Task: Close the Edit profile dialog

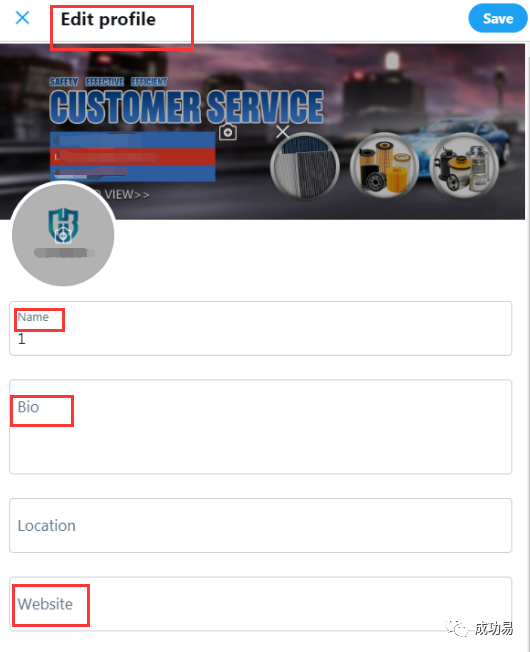Action: tap(22, 18)
